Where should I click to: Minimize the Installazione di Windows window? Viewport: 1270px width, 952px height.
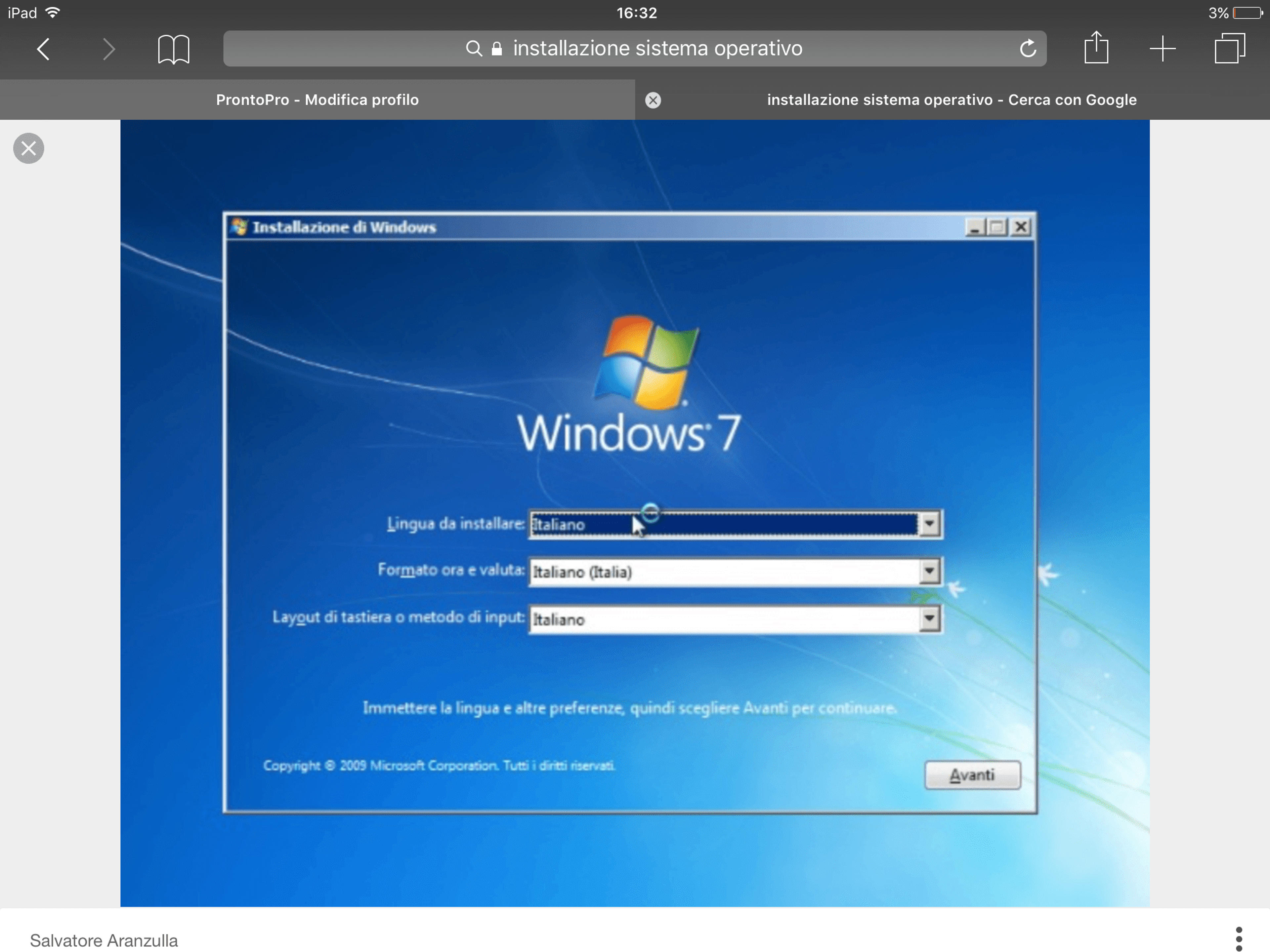(974, 228)
